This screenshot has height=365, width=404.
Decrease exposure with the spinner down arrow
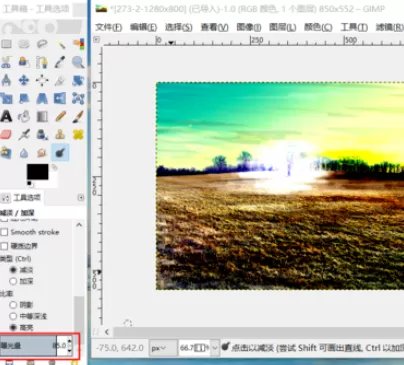tap(69, 351)
